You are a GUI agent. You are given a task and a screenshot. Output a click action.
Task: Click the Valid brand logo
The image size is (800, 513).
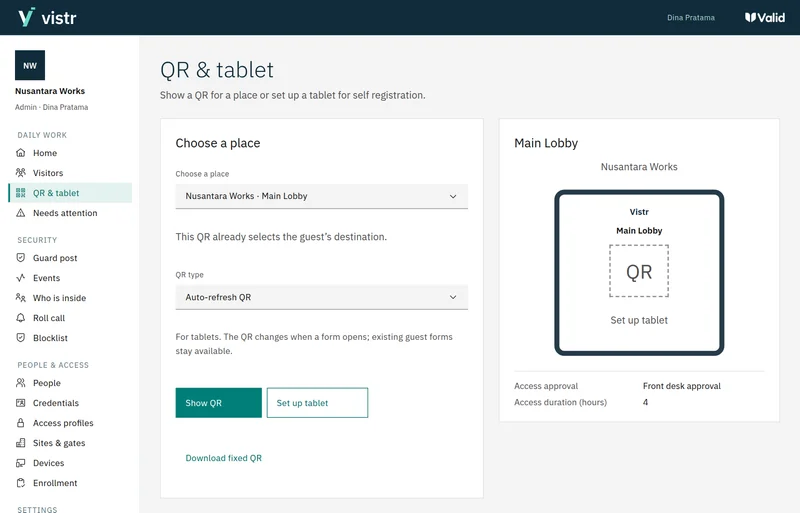click(x=764, y=17)
